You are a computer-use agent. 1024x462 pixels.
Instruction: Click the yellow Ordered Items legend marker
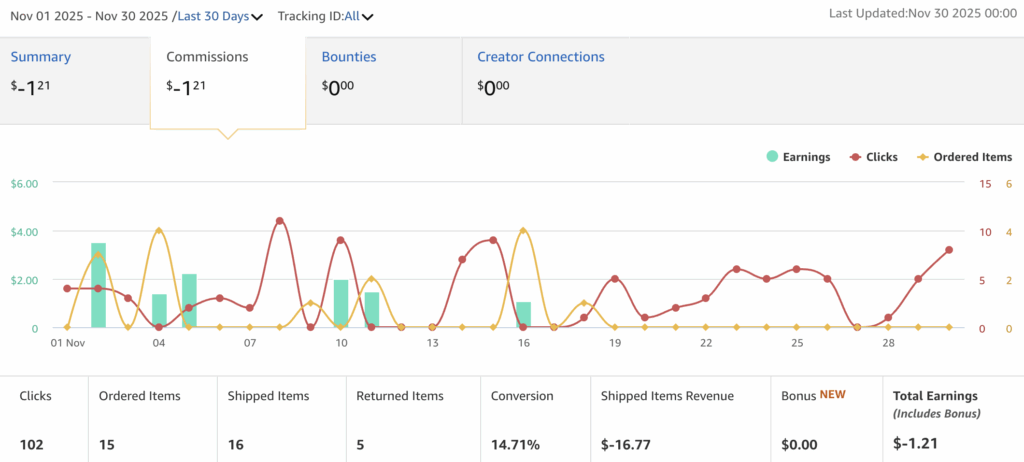[925, 157]
